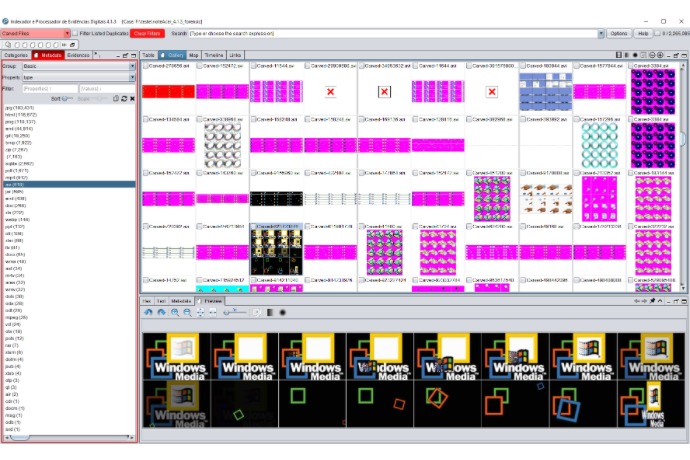This screenshot has height=460, width=690.
Task: Switch viewer to the Hex tab
Action: 147,301
